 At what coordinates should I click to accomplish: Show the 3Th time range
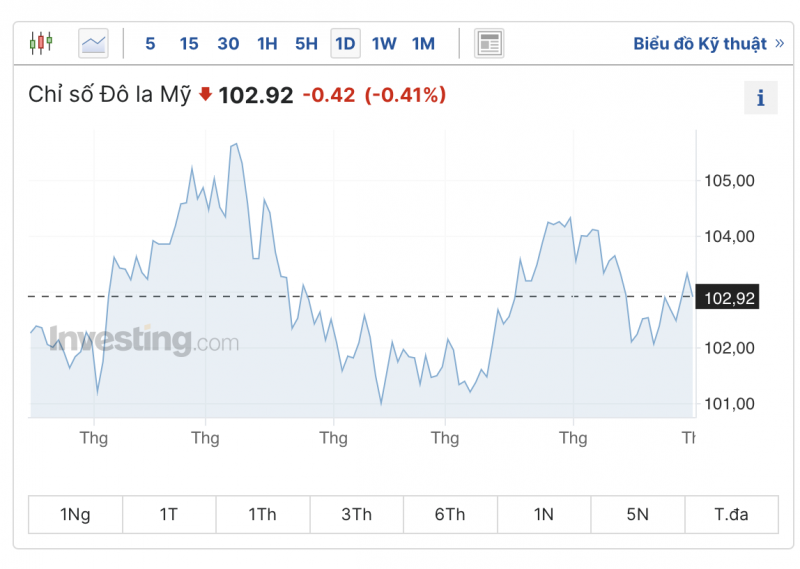click(356, 514)
